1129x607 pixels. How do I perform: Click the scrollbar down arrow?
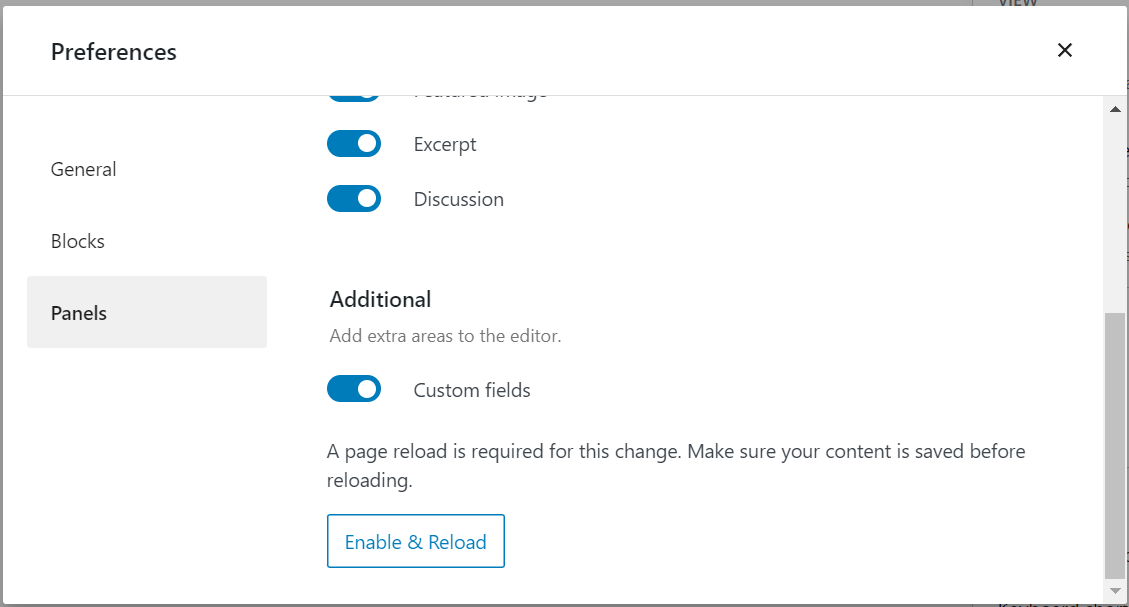[x=1115, y=590]
